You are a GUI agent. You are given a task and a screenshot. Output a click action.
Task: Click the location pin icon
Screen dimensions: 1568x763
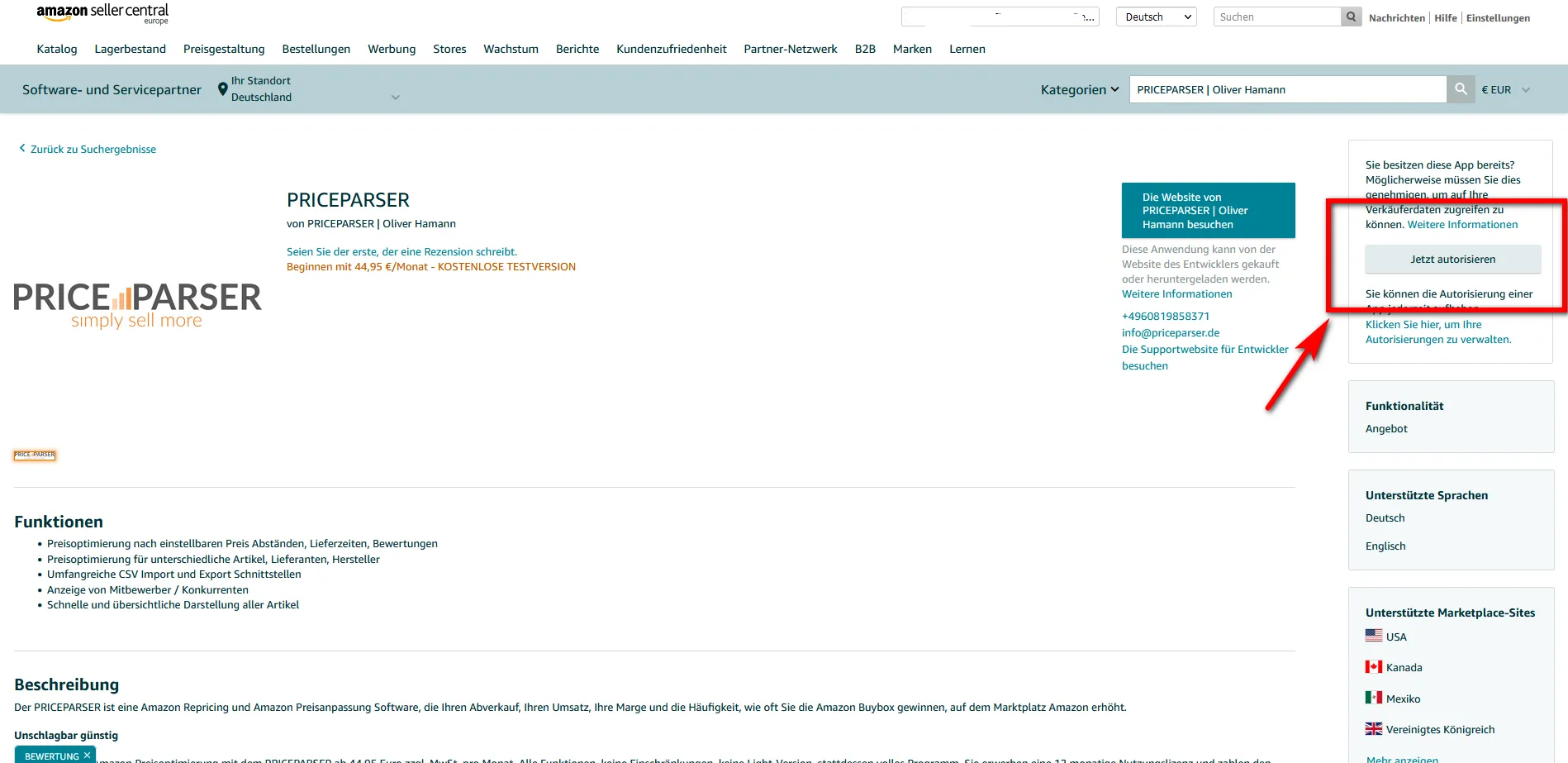click(x=222, y=89)
